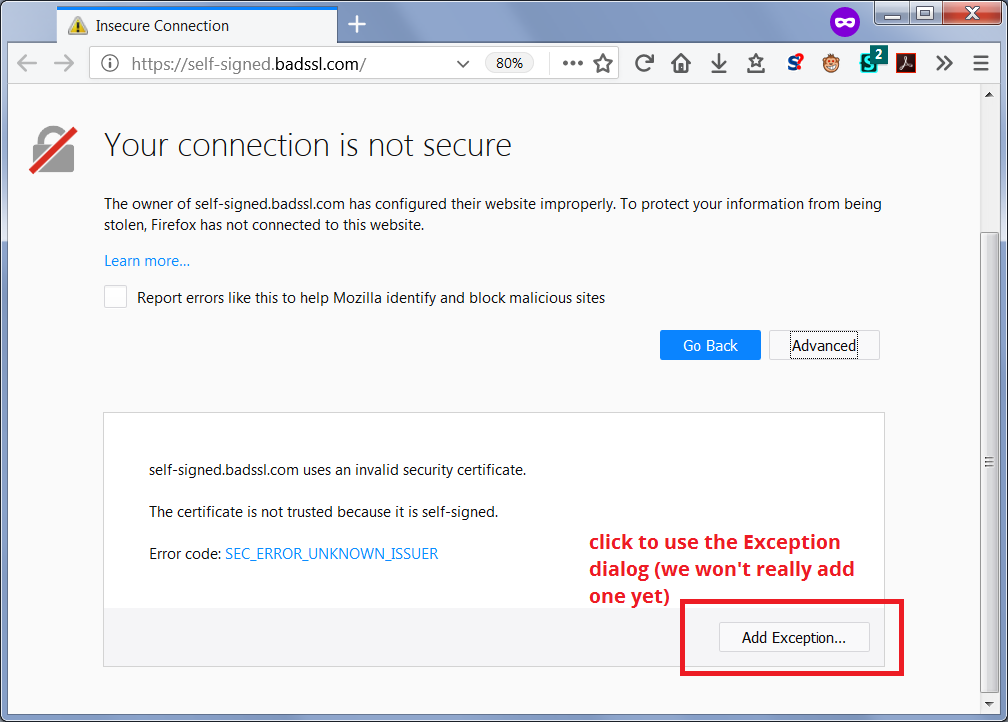Click the blue Go Back button
The width and height of the screenshot is (1008, 722).
(710, 345)
